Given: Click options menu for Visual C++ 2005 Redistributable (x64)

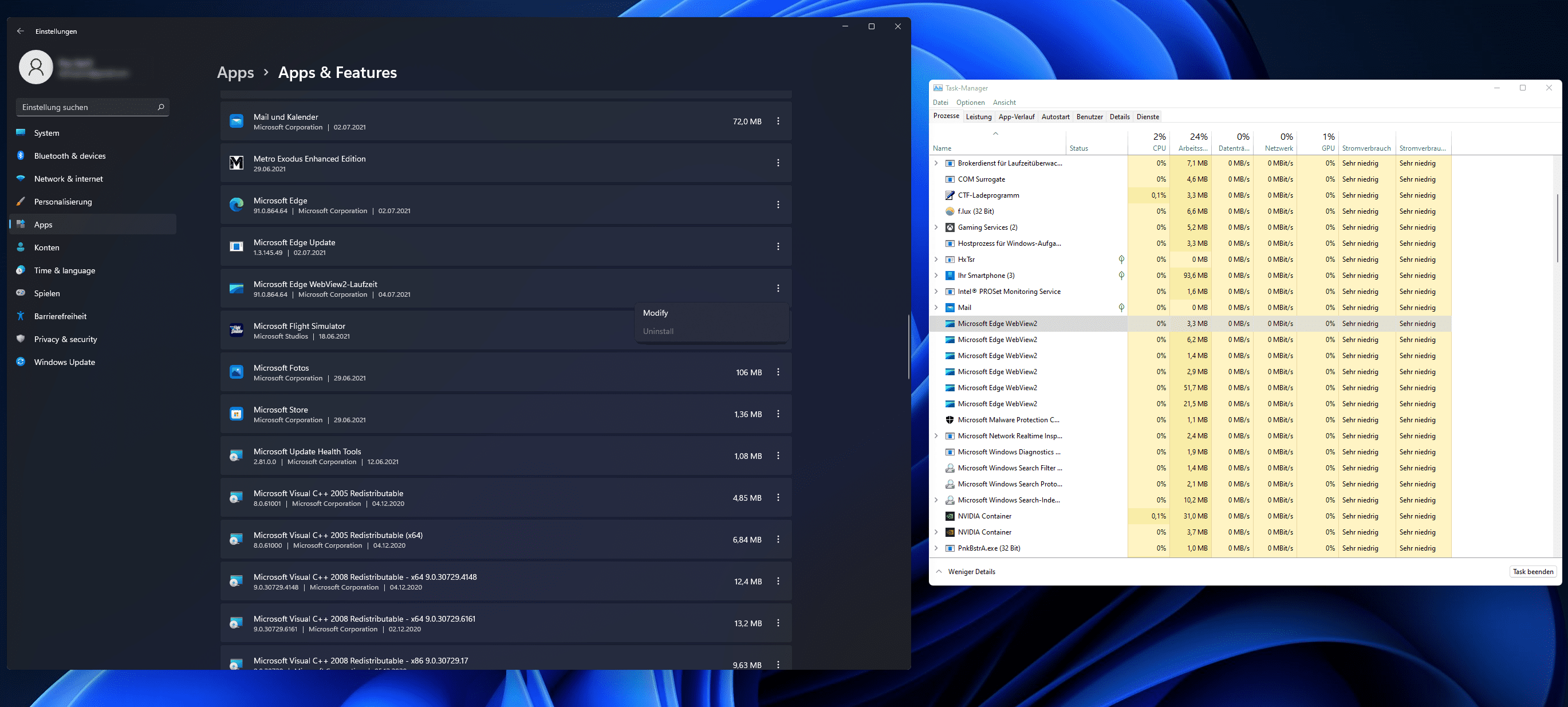Looking at the screenshot, I should tap(778, 540).
